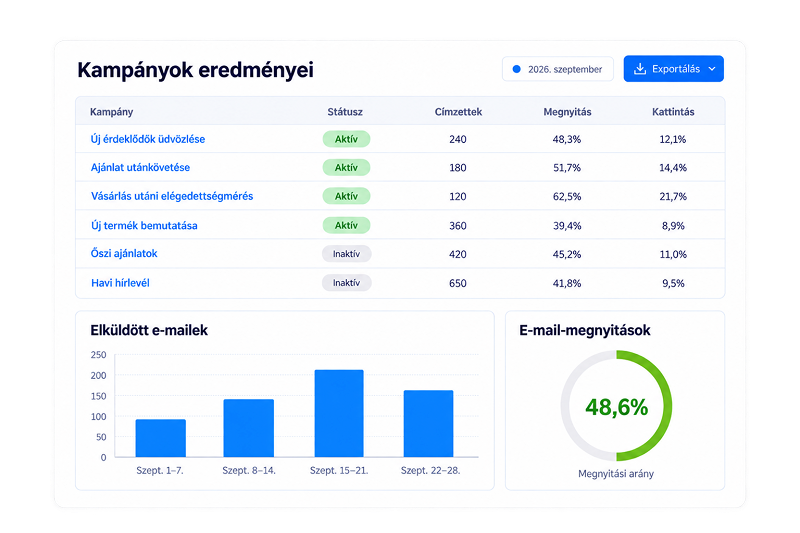Click the blue dot in date selector
This screenshot has height=533, width=800.
[516, 69]
